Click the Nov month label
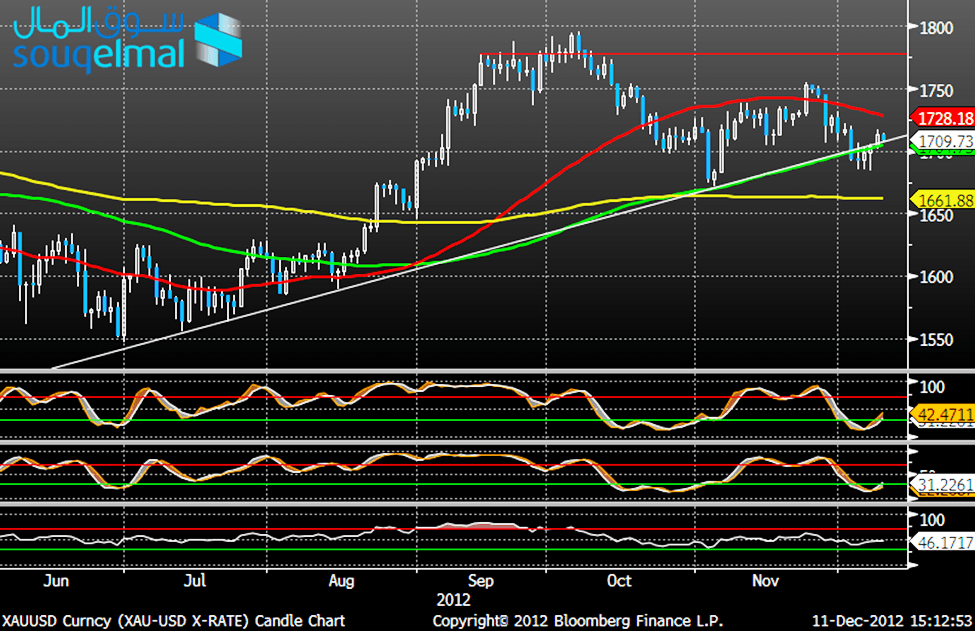The image size is (975, 631). coord(765,581)
